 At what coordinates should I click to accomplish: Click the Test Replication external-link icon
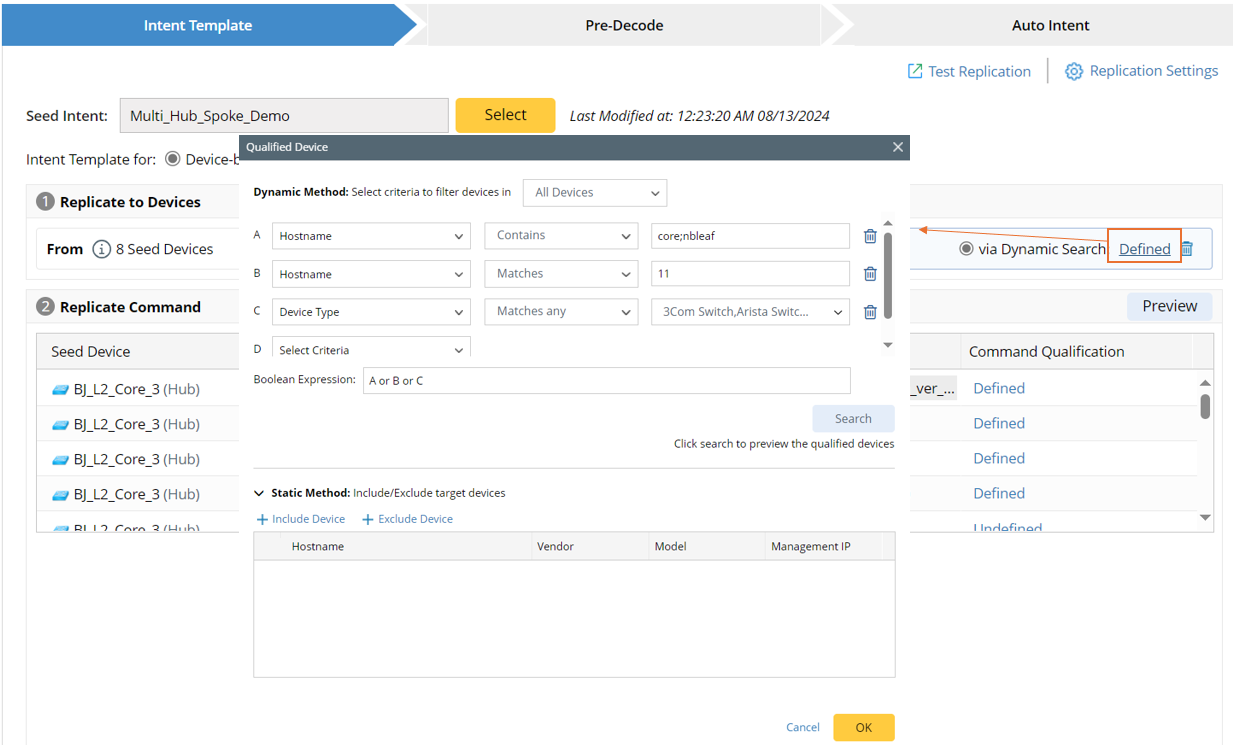914,71
